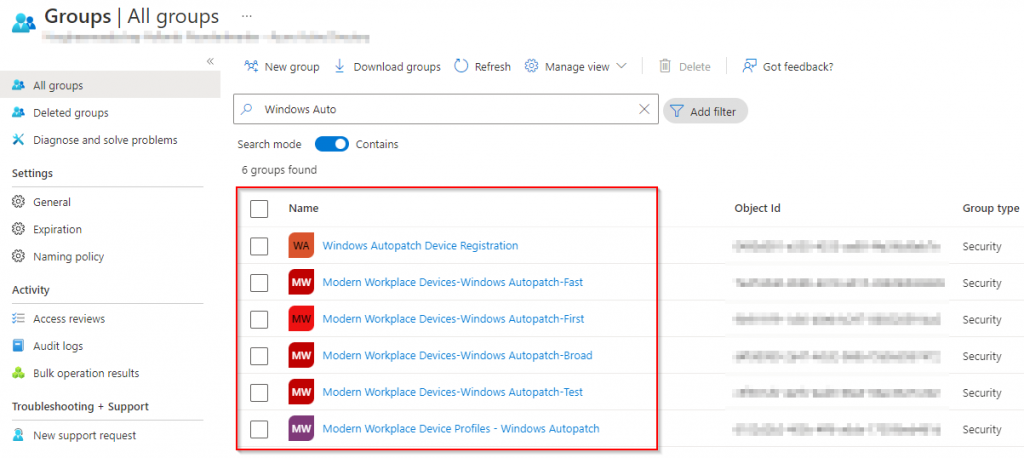Screen dimensions: 1024x458
Task: Click the Got feedback person icon
Action: (x=749, y=66)
